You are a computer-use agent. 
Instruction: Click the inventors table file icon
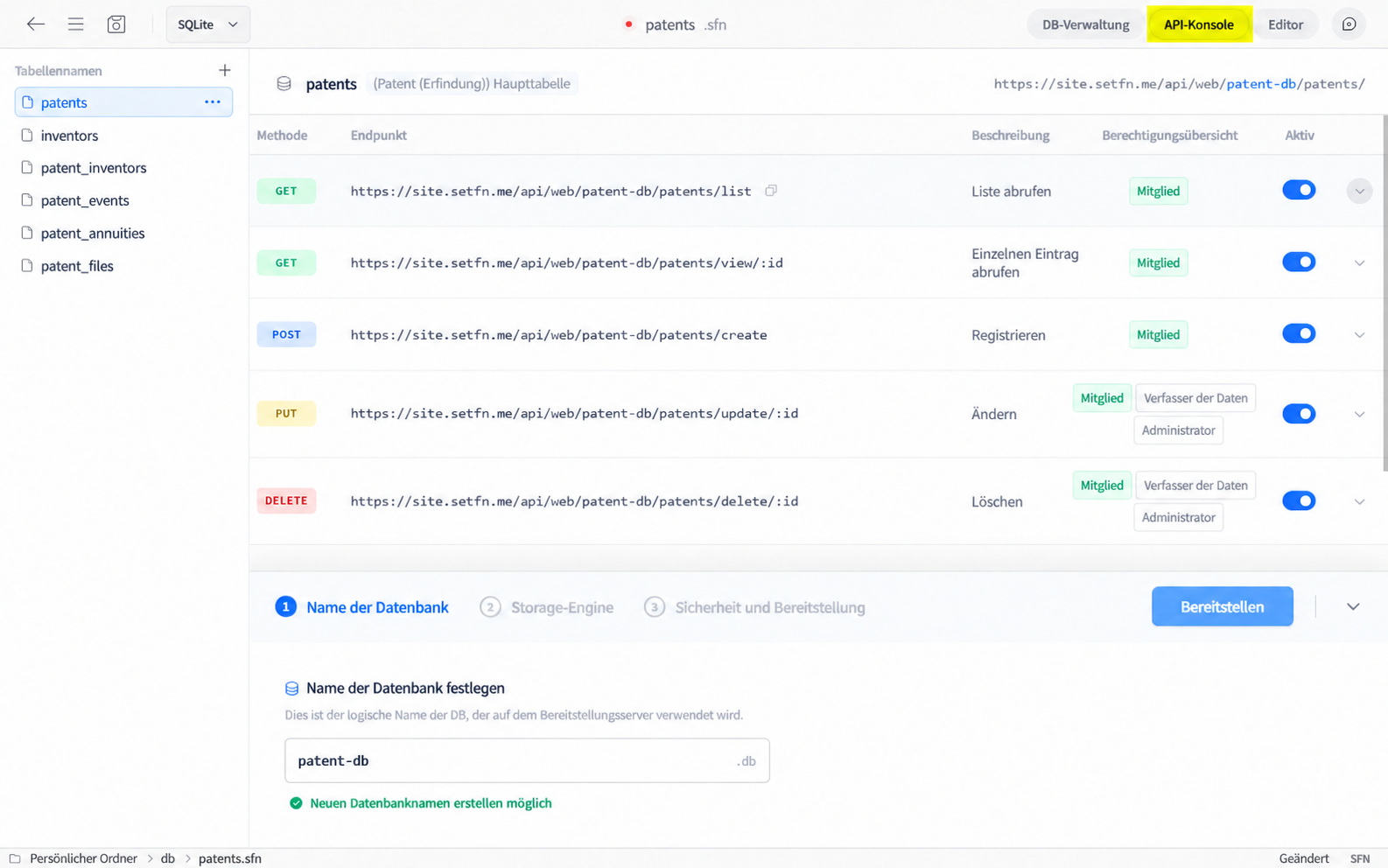click(27, 136)
